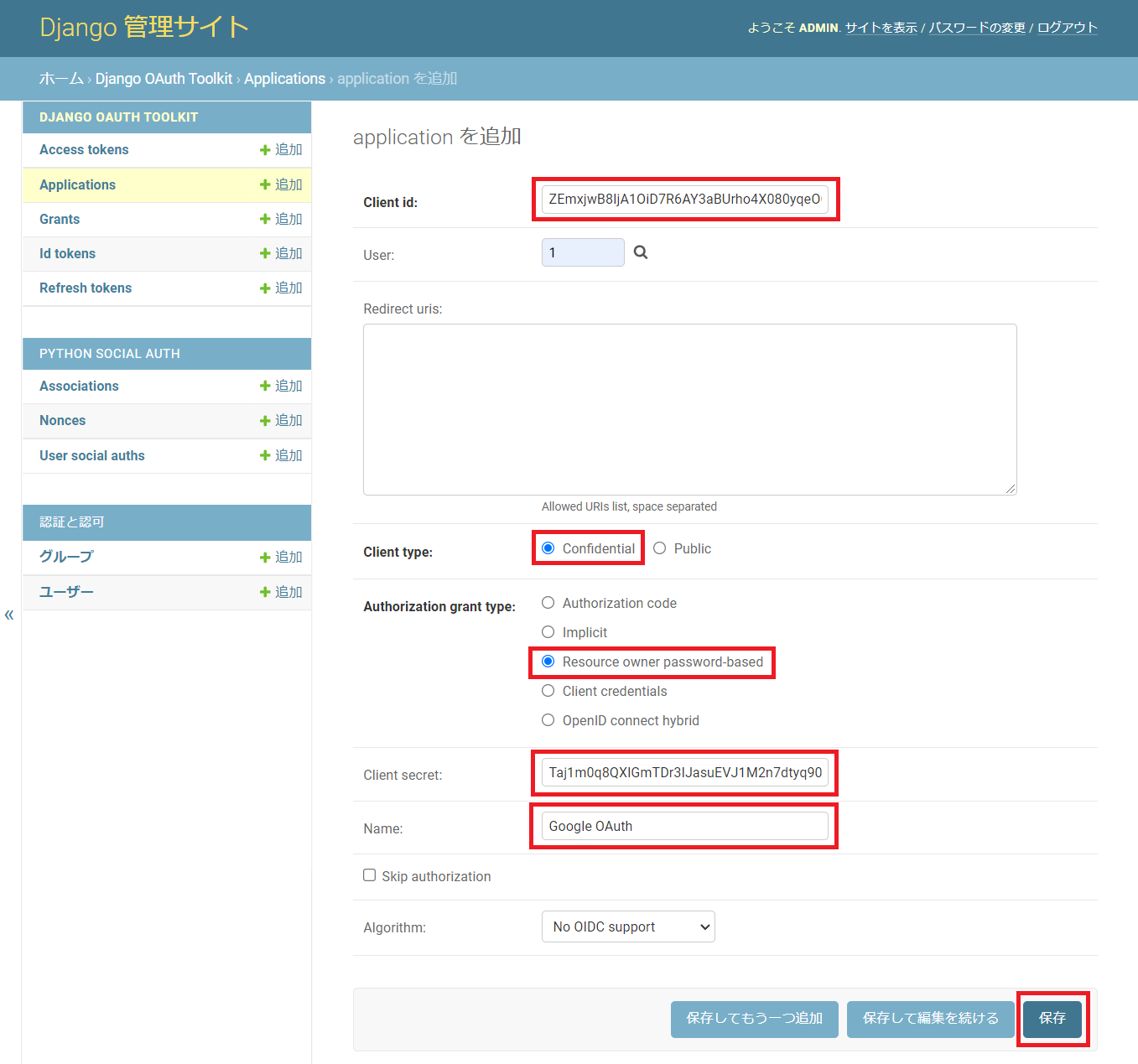Click 追加 icon next to グループ
The image size is (1138, 1064).
tap(281, 557)
